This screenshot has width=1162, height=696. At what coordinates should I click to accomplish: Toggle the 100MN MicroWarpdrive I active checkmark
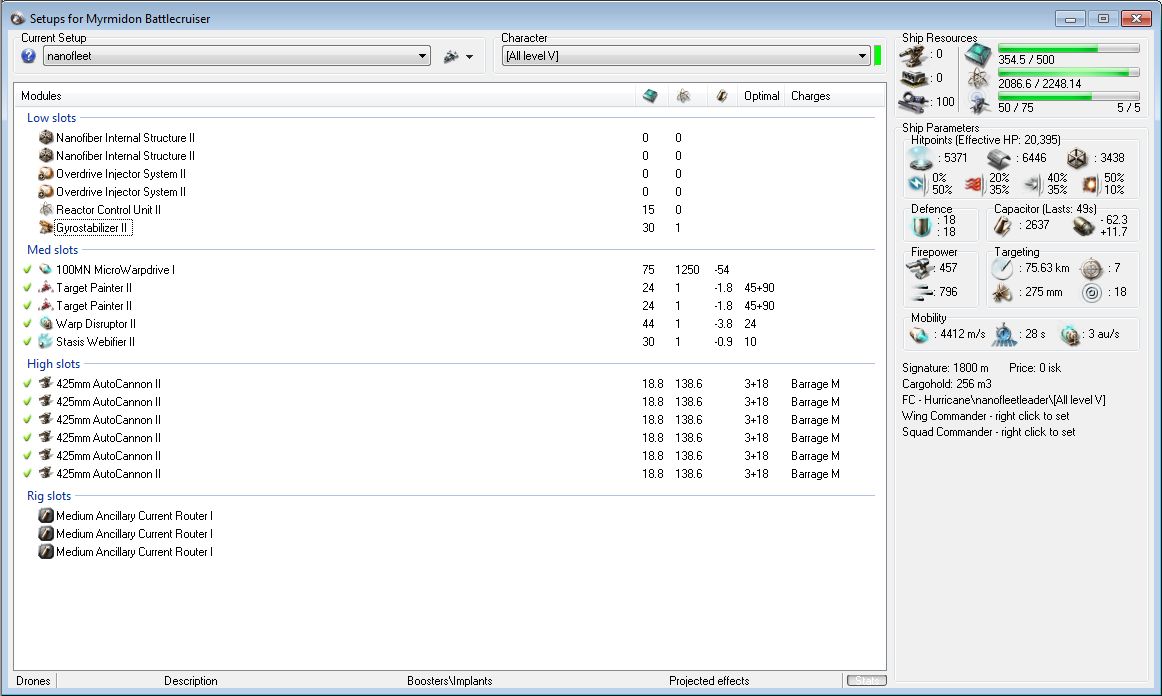click(27, 270)
